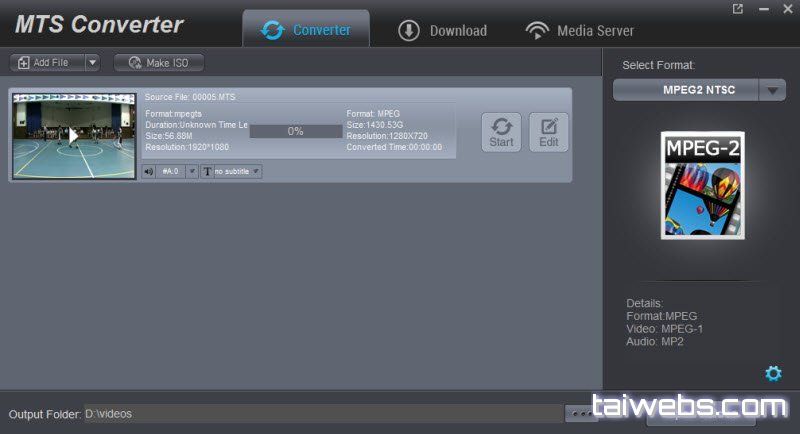The image size is (800, 434).
Task: Expand the Select Format dropdown arrow
Action: (x=772, y=90)
